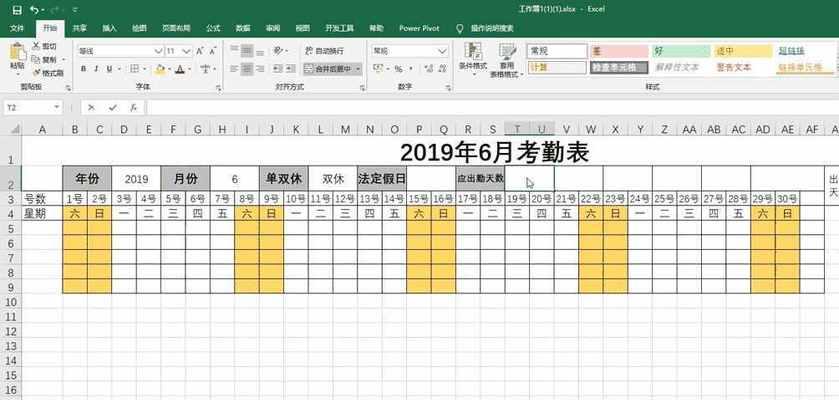Click the formula bar Cancel X icon
Viewport: 839px width, 400px height.
coord(91,107)
